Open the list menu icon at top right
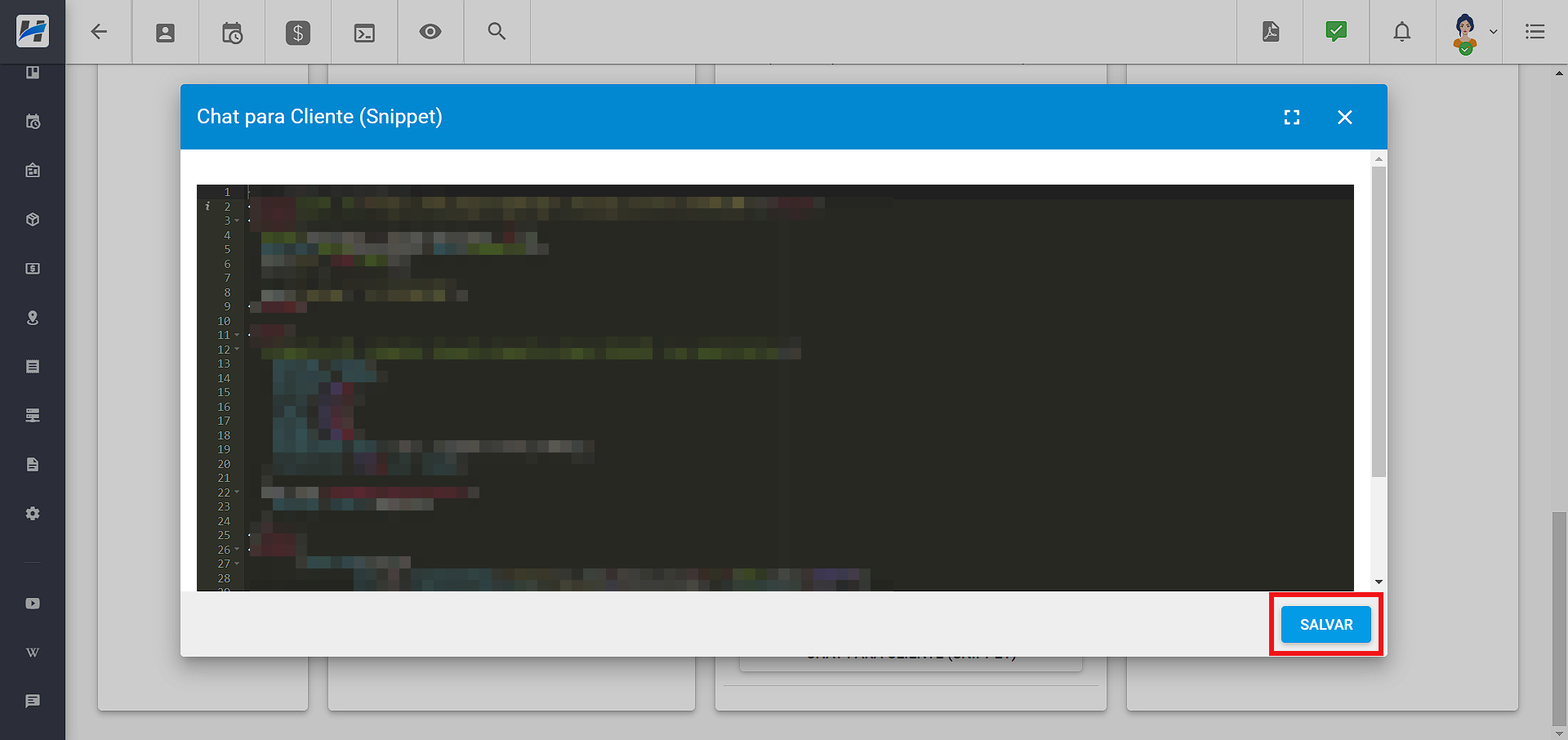The image size is (1568, 740). tap(1535, 32)
